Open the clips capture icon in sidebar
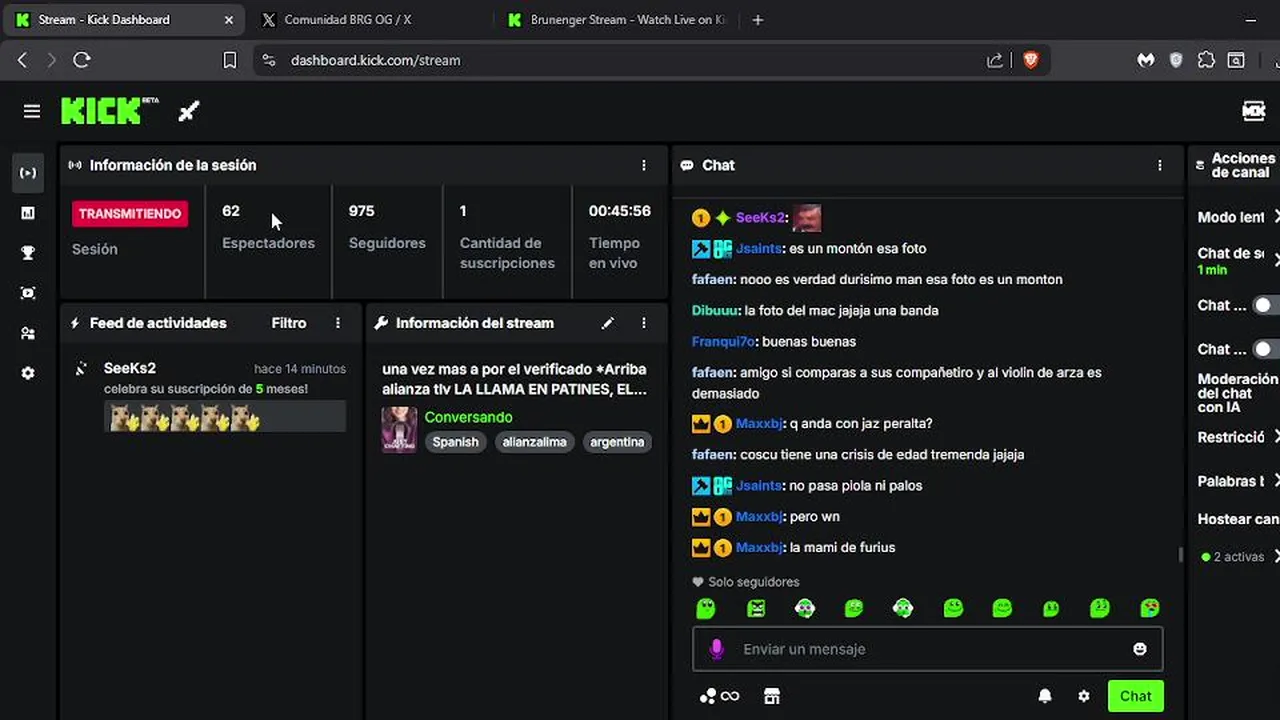 click(x=28, y=293)
